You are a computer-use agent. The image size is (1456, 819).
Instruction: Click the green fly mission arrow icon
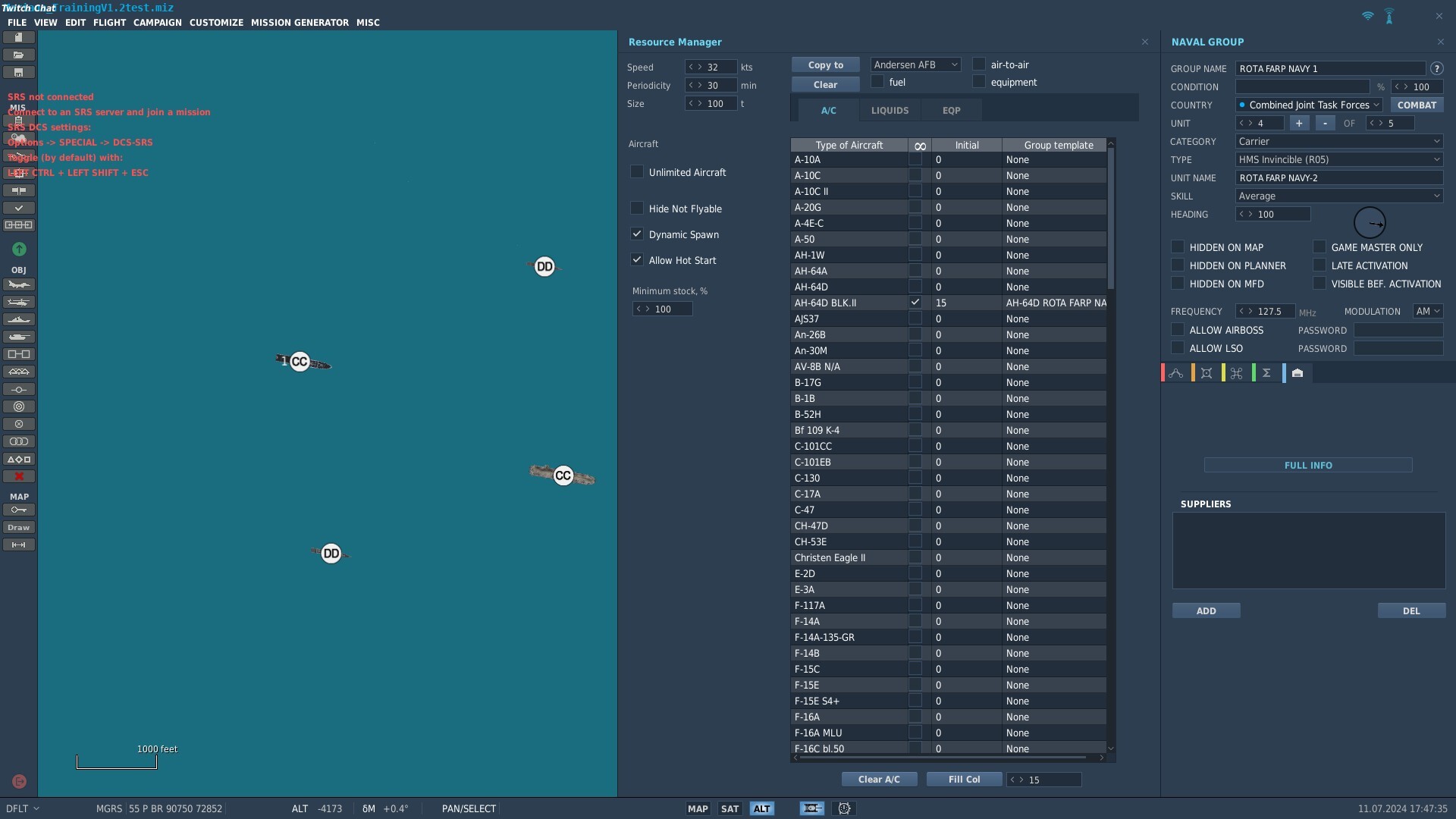(19, 249)
